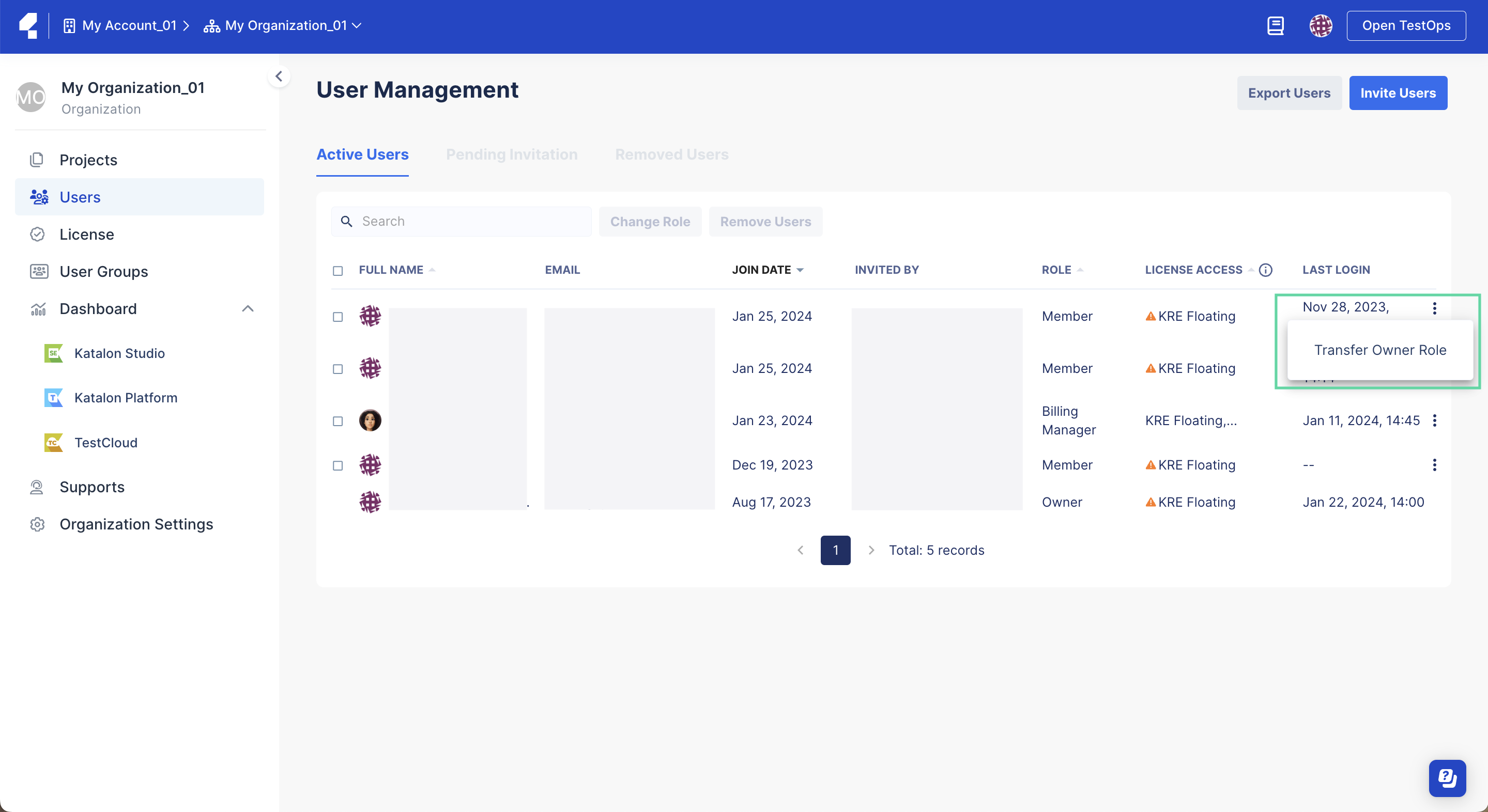Viewport: 1488px width, 812px height.
Task: Toggle the select-all users checkbox
Action: click(338, 269)
